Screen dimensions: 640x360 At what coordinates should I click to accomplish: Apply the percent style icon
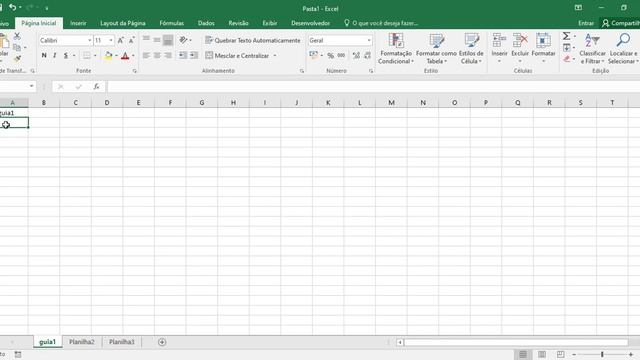click(x=330, y=56)
